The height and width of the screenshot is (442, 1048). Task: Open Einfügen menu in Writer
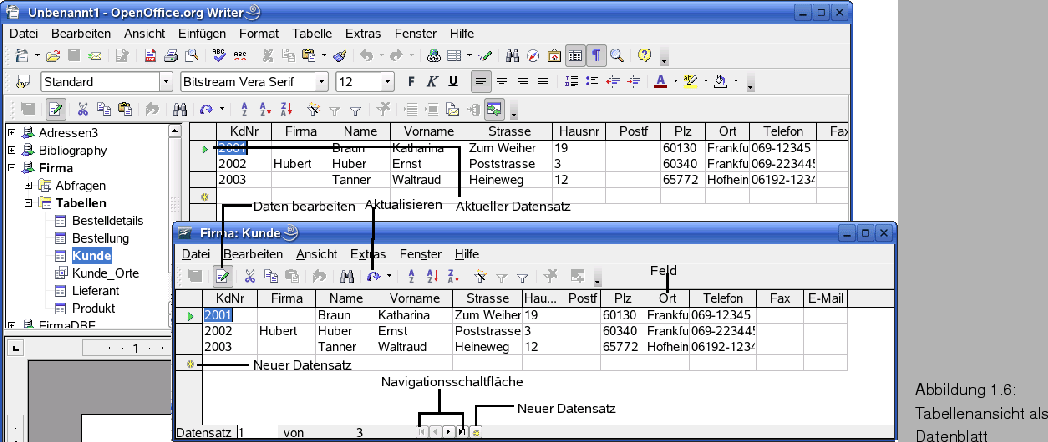(202, 33)
